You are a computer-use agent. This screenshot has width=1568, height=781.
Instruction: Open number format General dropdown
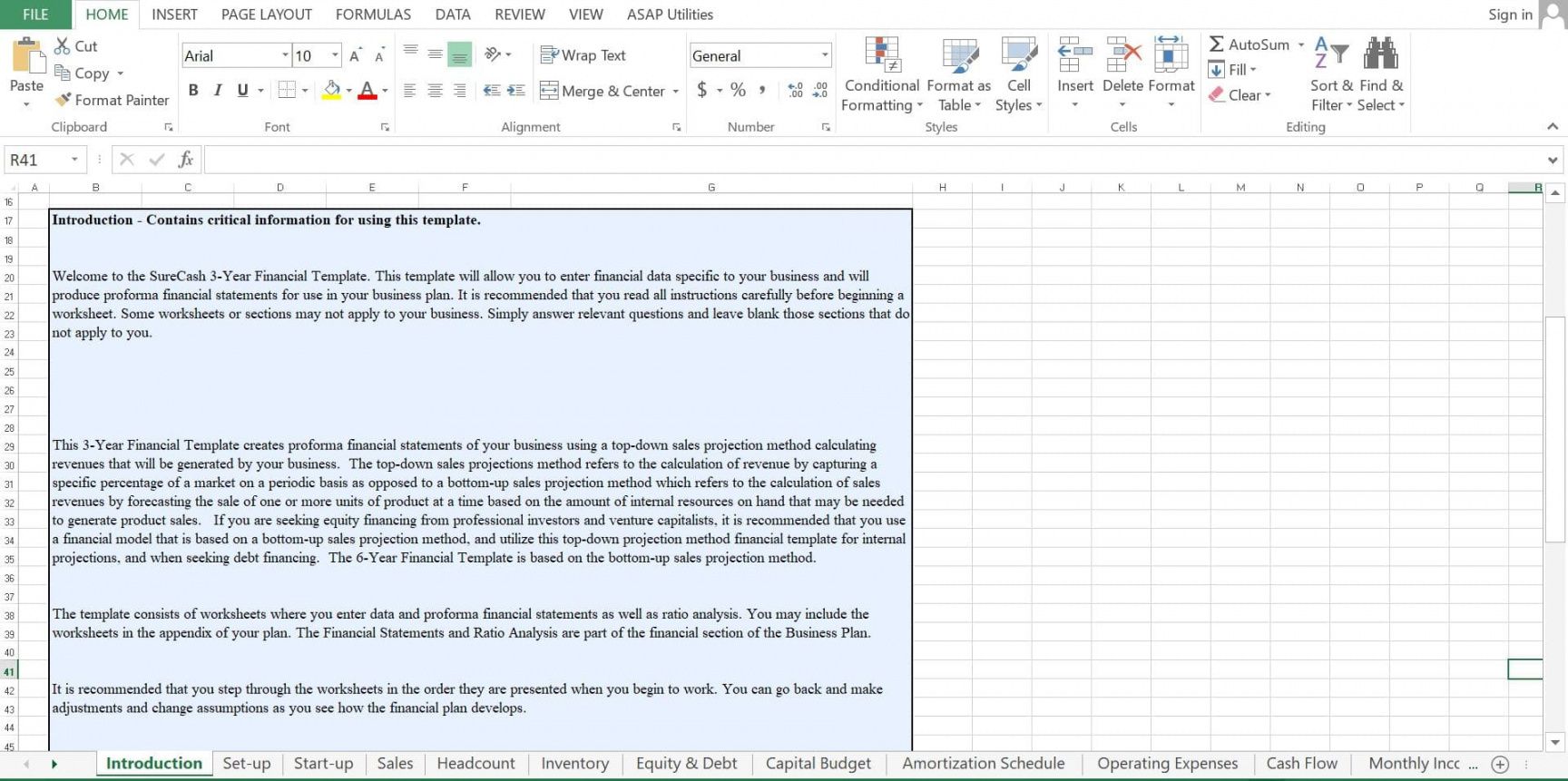(825, 55)
